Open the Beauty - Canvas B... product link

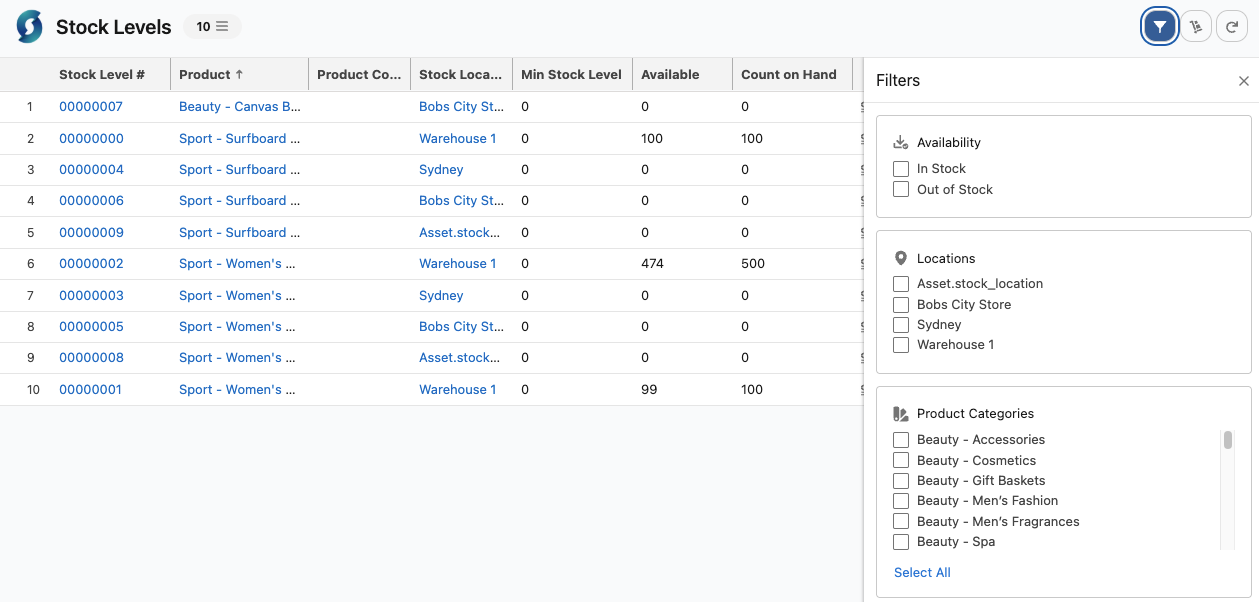240,107
